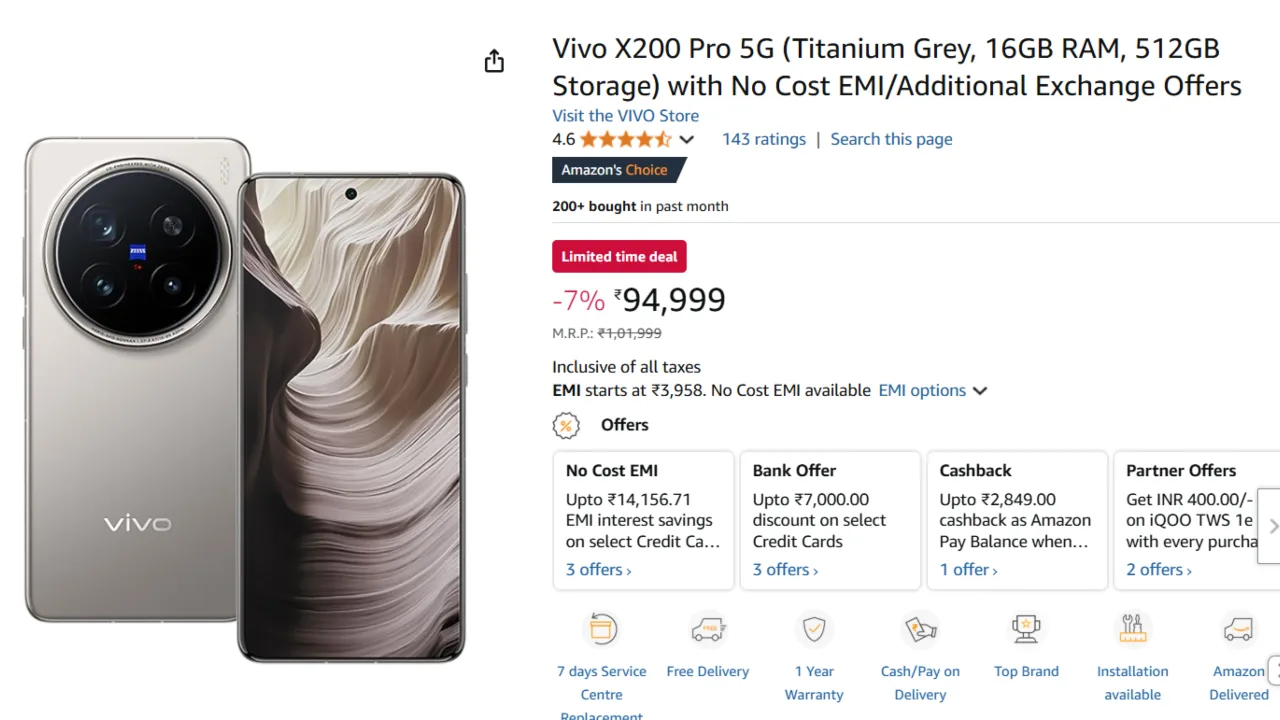Click the 7 days Service Centre Replacement icon
The height and width of the screenshot is (720, 1280).
point(602,629)
